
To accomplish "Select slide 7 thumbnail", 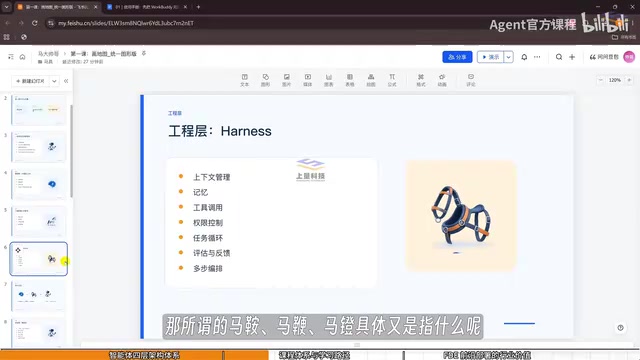I will coord(39,296).
